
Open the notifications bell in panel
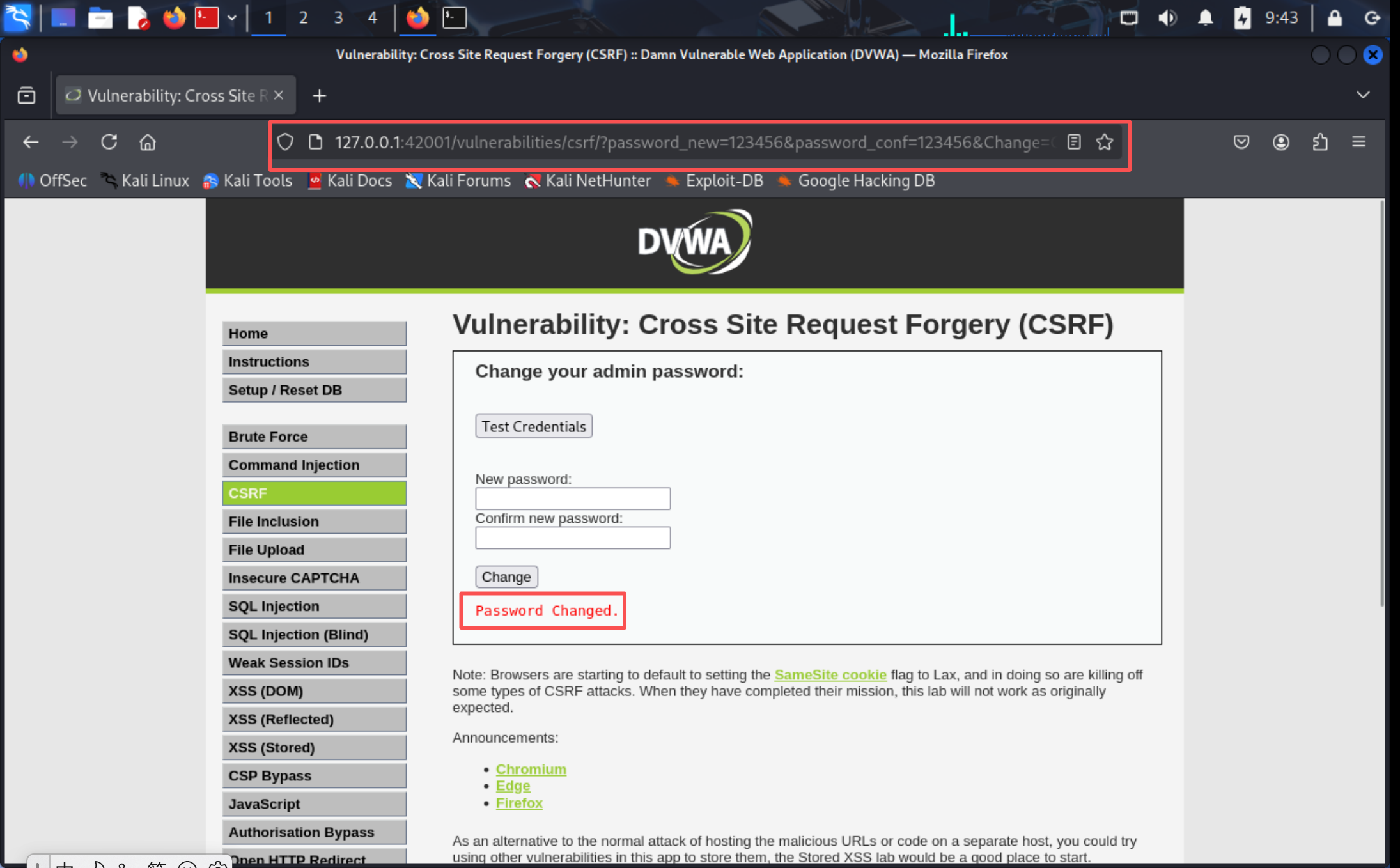1205,18
